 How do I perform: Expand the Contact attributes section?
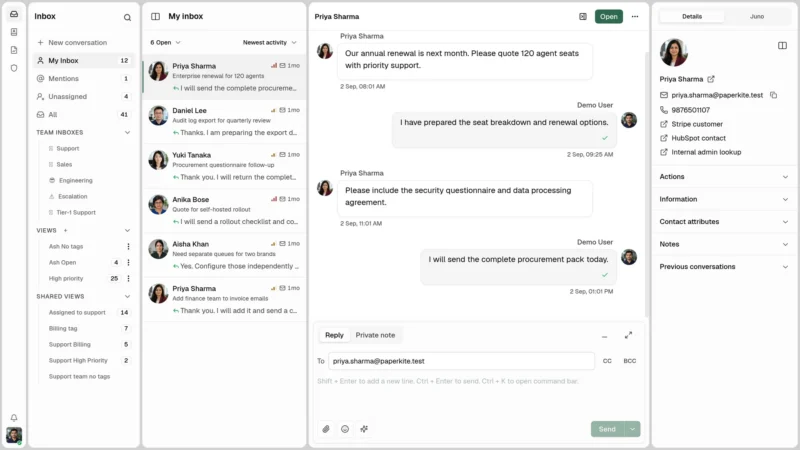[724, 221]
